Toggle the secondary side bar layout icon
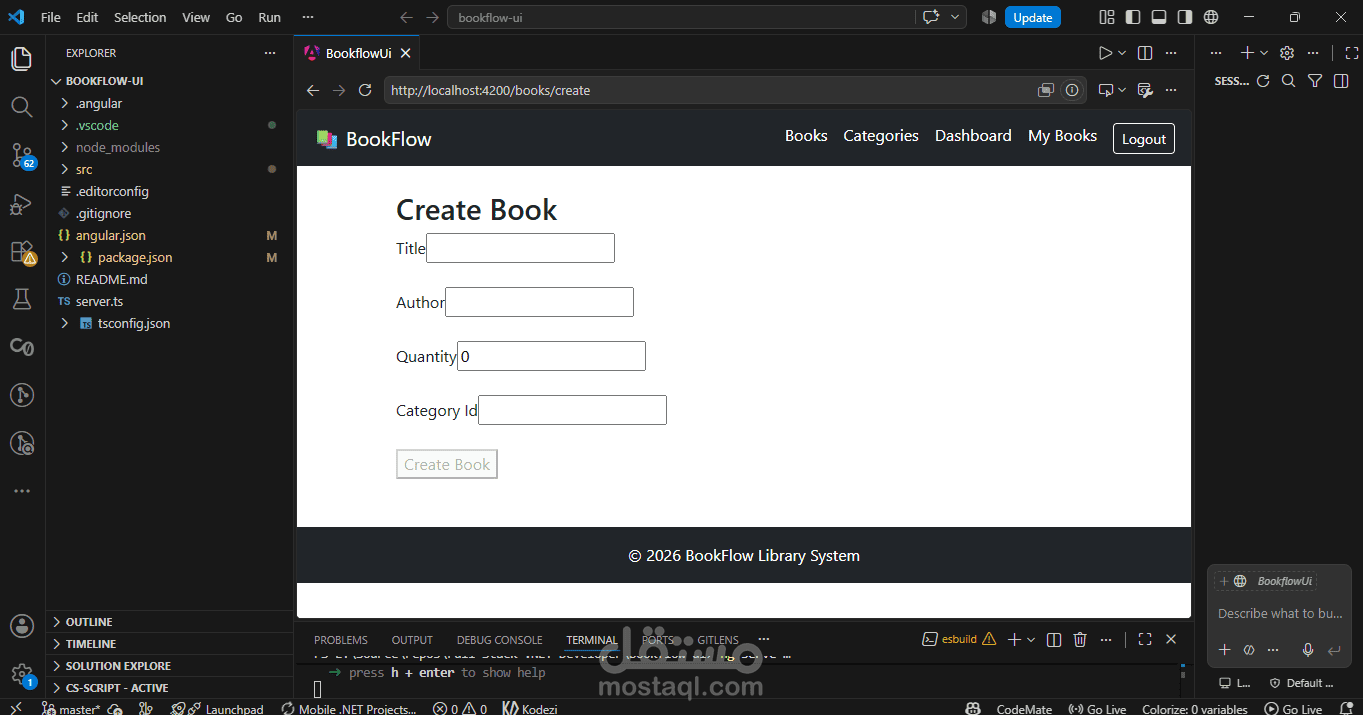This screenshot has height=715, width=1363. [1185, 17]
